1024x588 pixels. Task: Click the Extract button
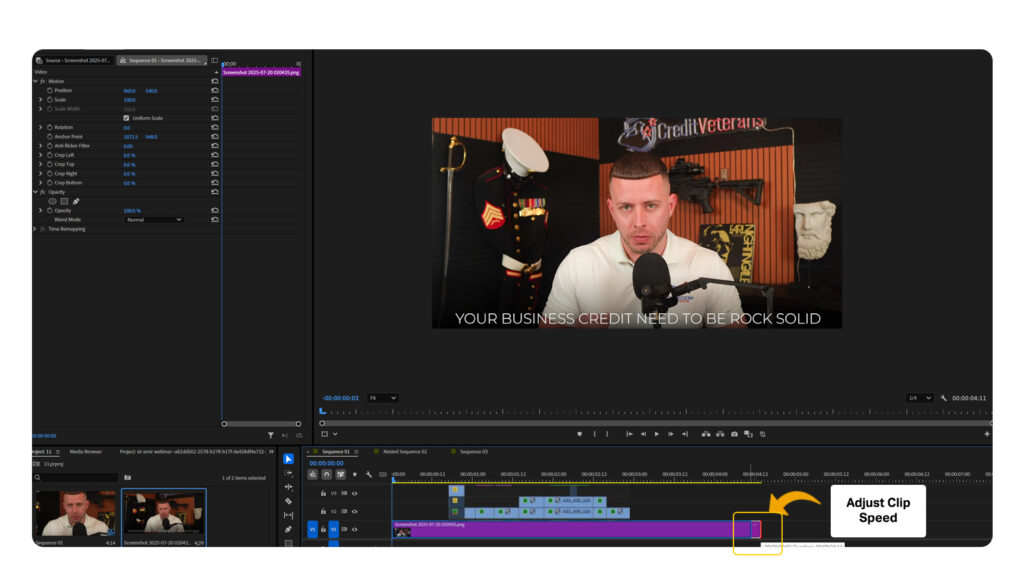[720, 434]
